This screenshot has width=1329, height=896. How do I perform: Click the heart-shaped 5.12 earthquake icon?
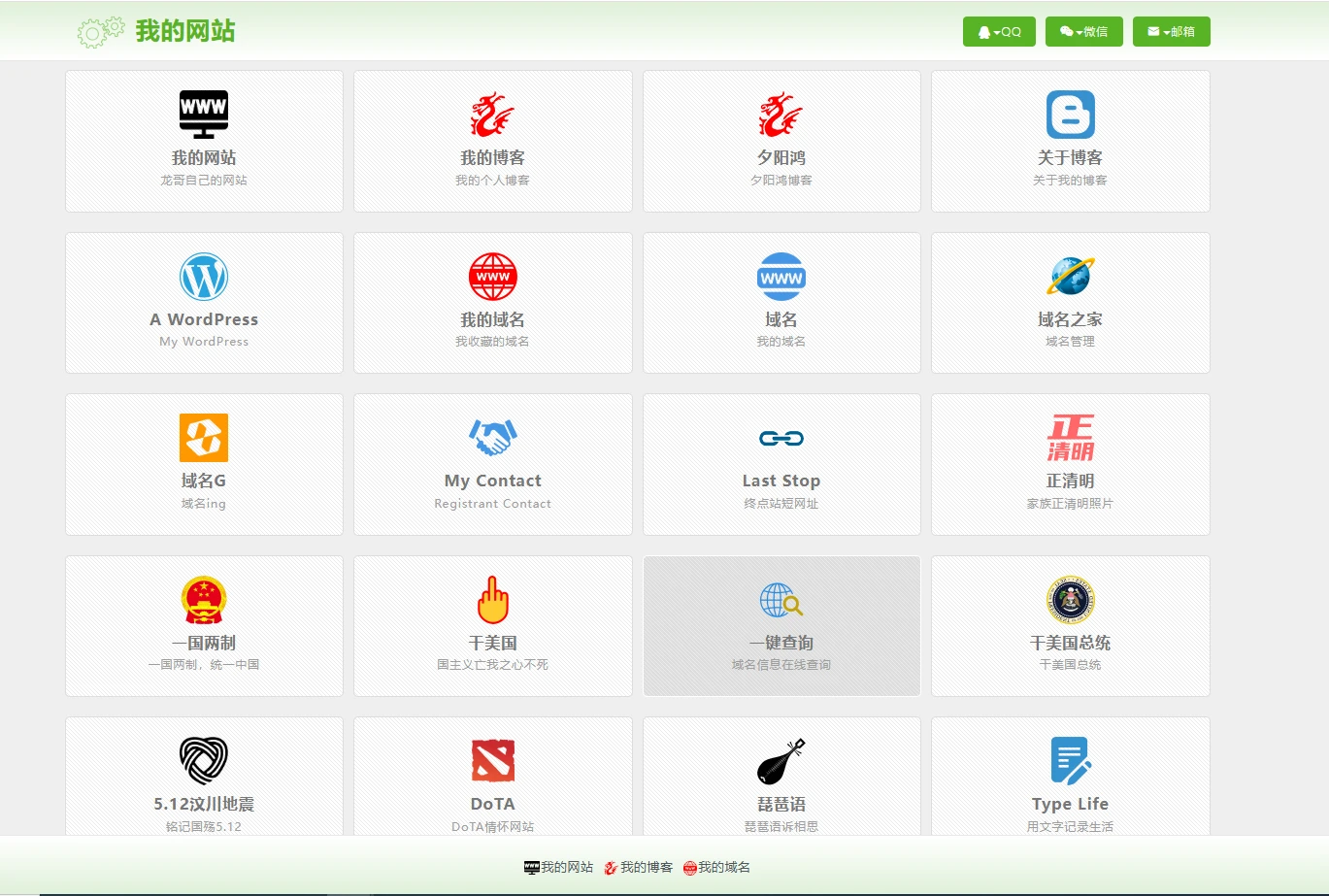(x=204, y=760)
